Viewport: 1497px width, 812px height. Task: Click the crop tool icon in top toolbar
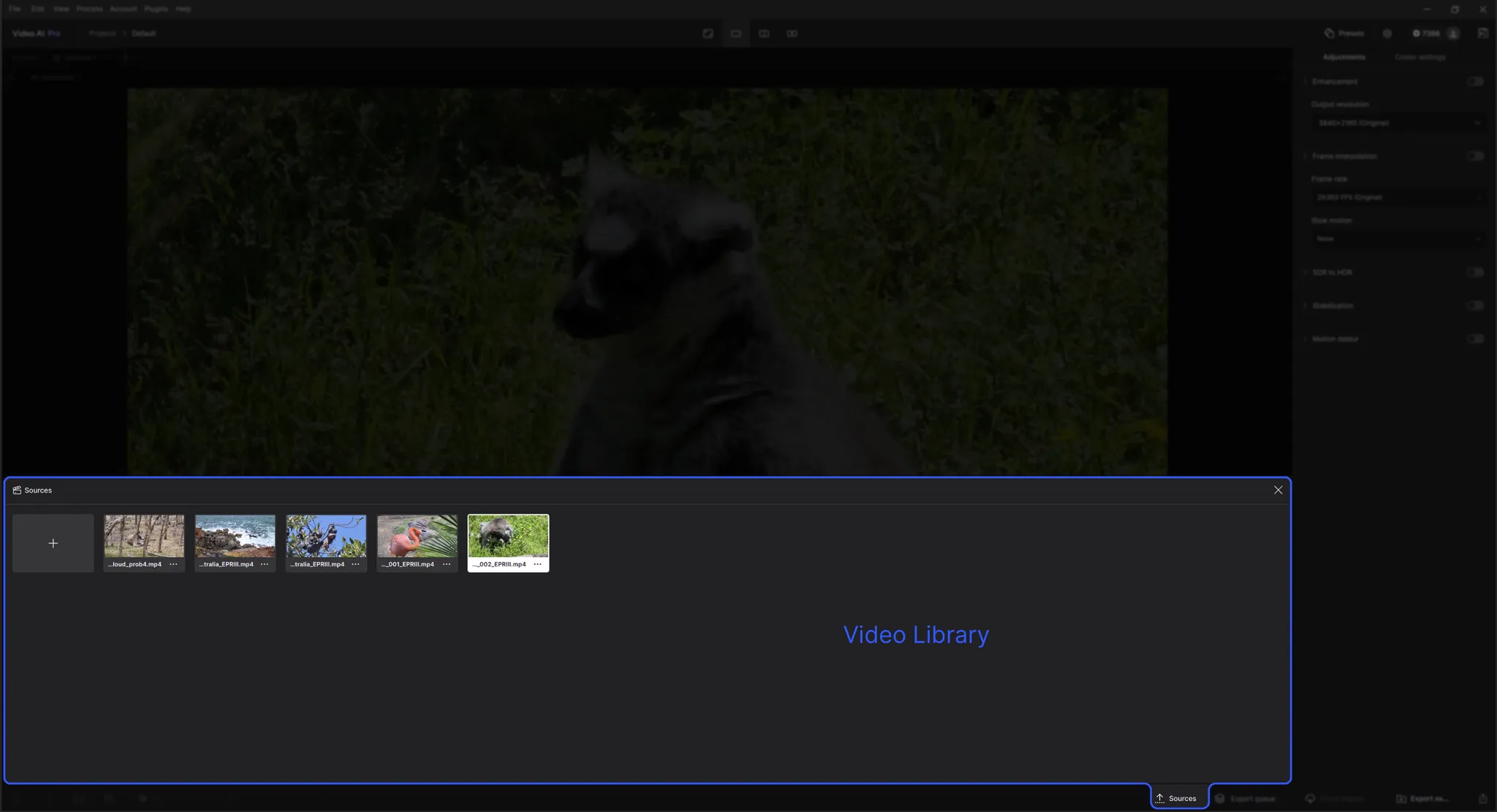point(708,34)
